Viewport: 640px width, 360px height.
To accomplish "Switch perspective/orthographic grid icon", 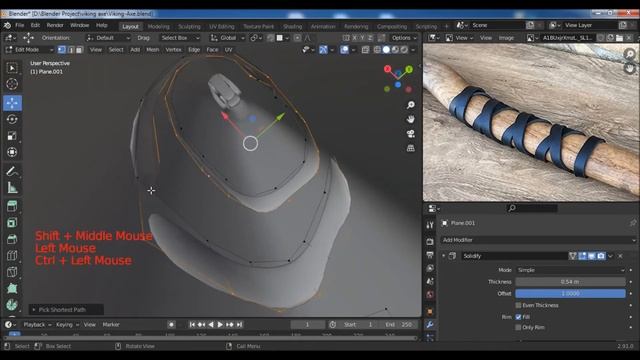I will point(411,148).
